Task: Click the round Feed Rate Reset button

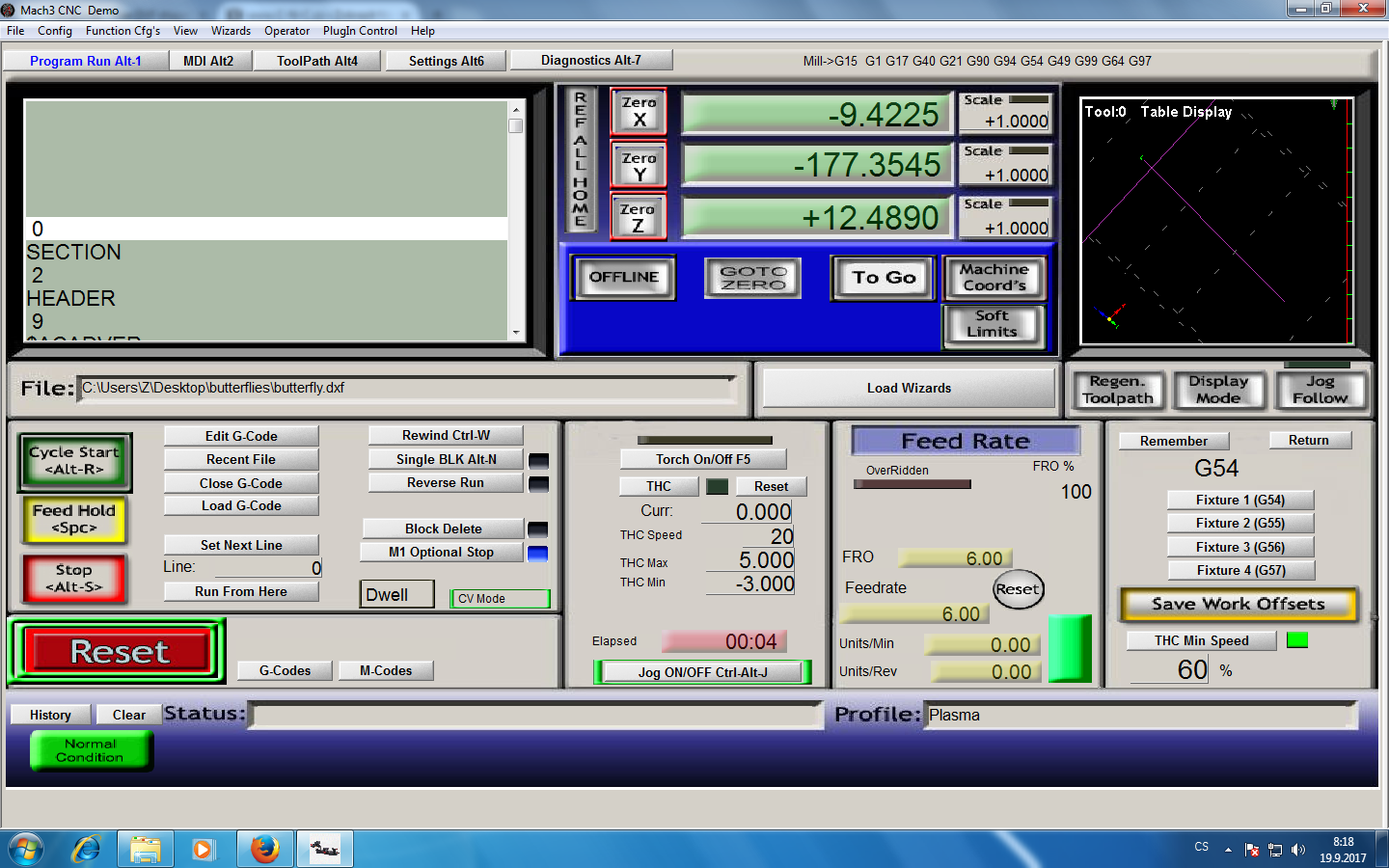Action: point(1018,589)
